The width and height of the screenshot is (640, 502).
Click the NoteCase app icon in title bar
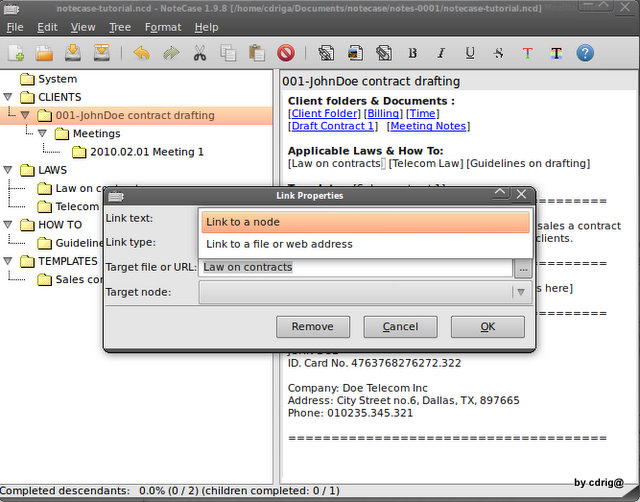click(11, 9)
